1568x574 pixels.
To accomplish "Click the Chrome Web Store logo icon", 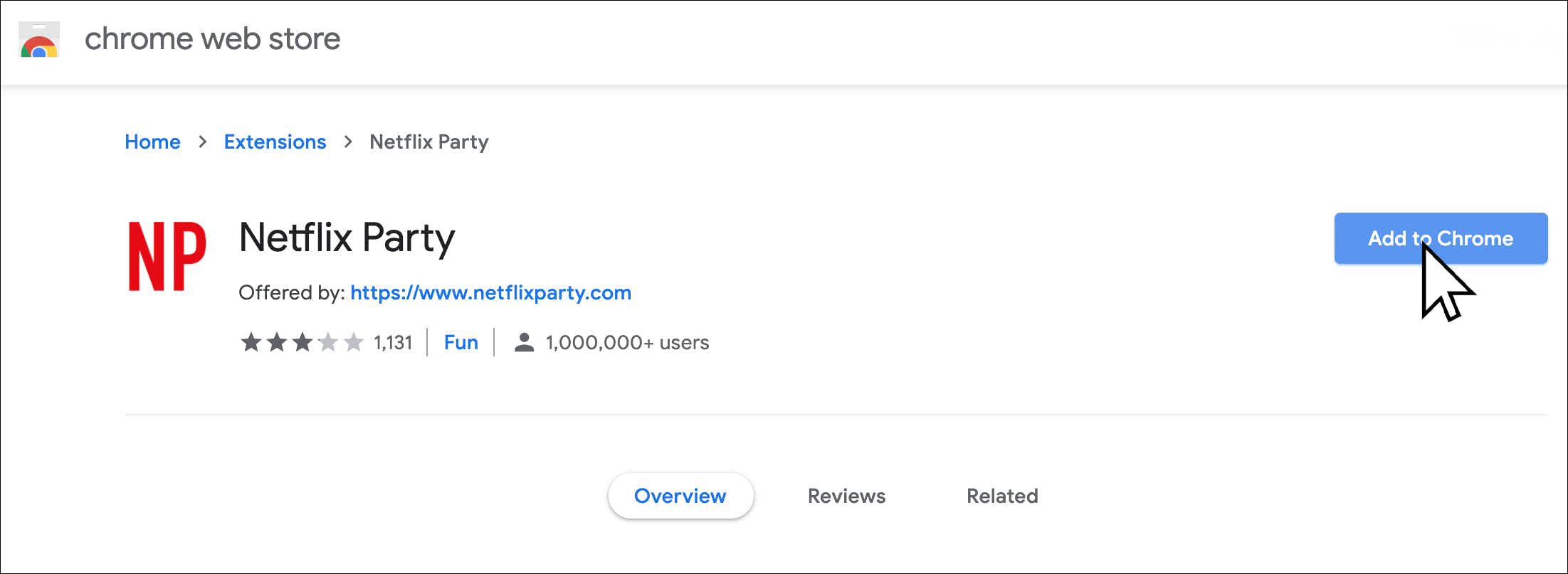I will click(39, 40).
